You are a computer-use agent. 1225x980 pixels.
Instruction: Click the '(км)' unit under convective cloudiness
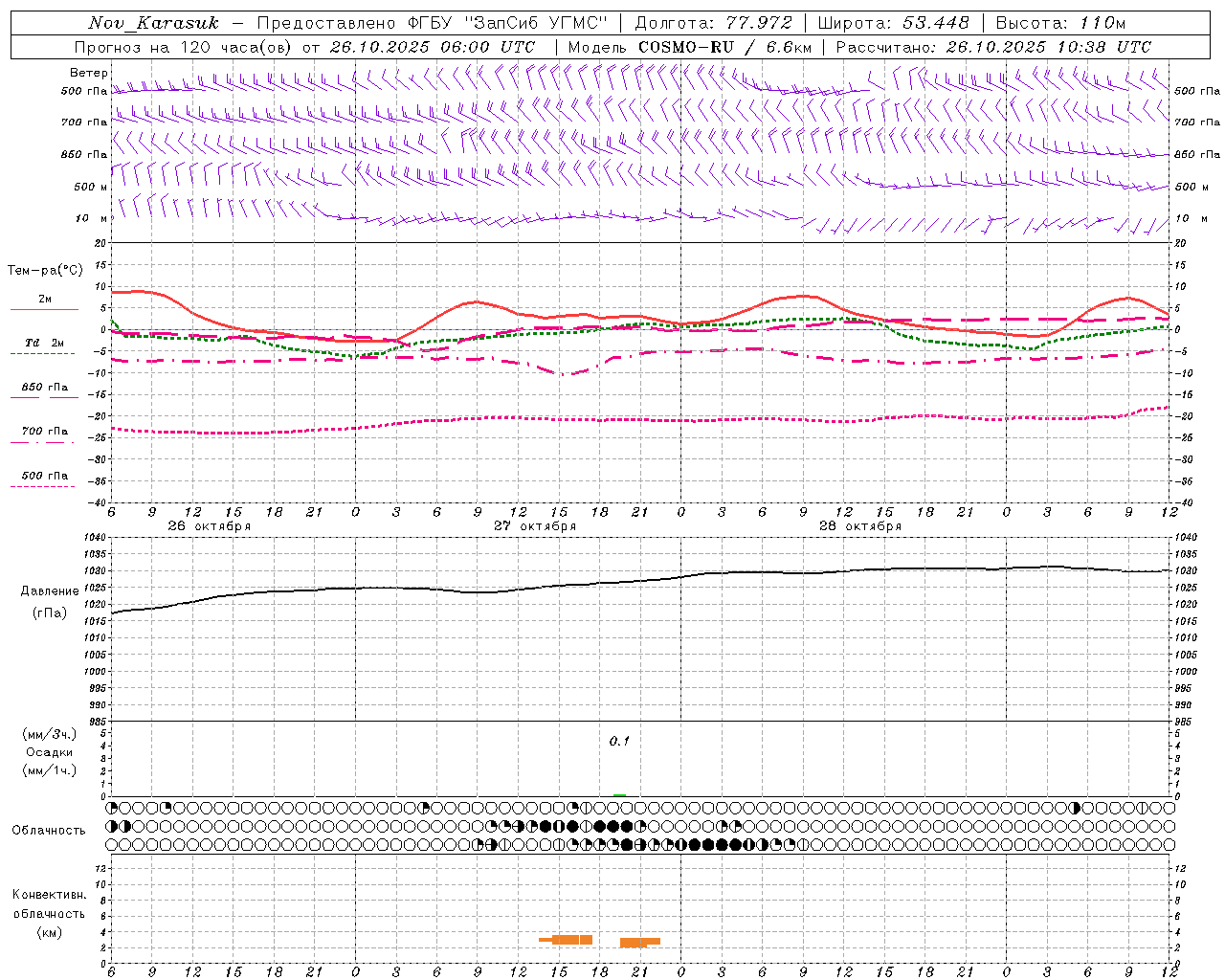(49, 932)
